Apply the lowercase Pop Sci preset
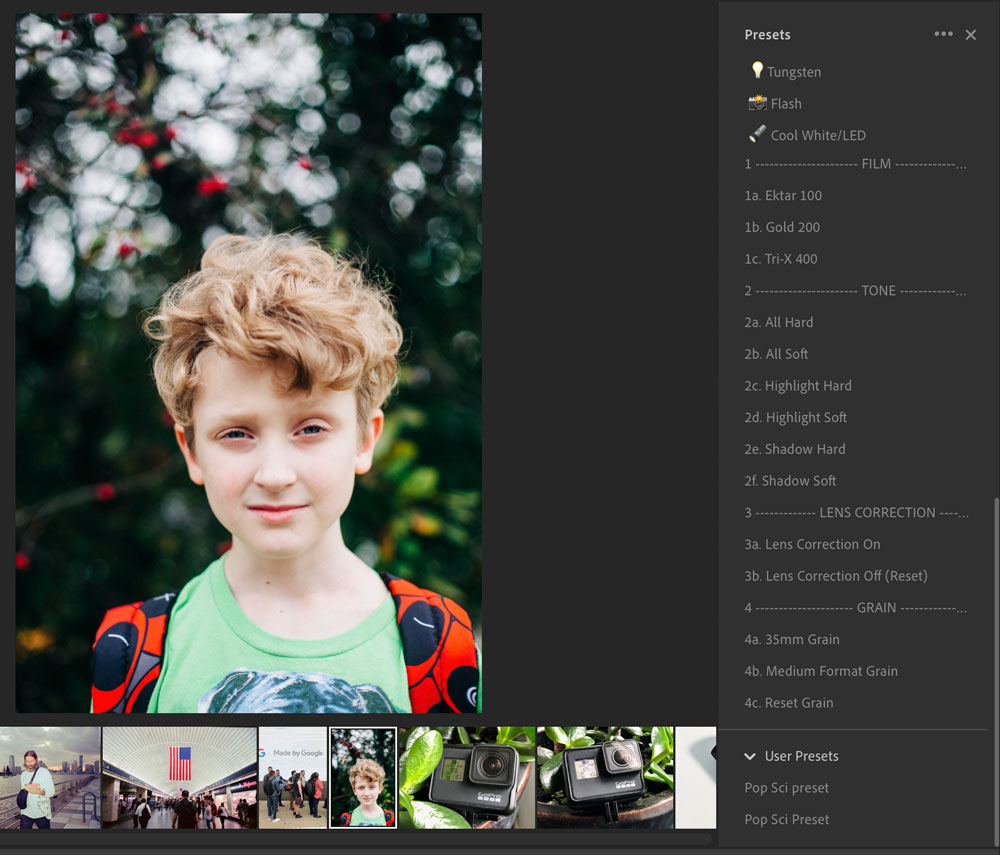 (786, 788)
